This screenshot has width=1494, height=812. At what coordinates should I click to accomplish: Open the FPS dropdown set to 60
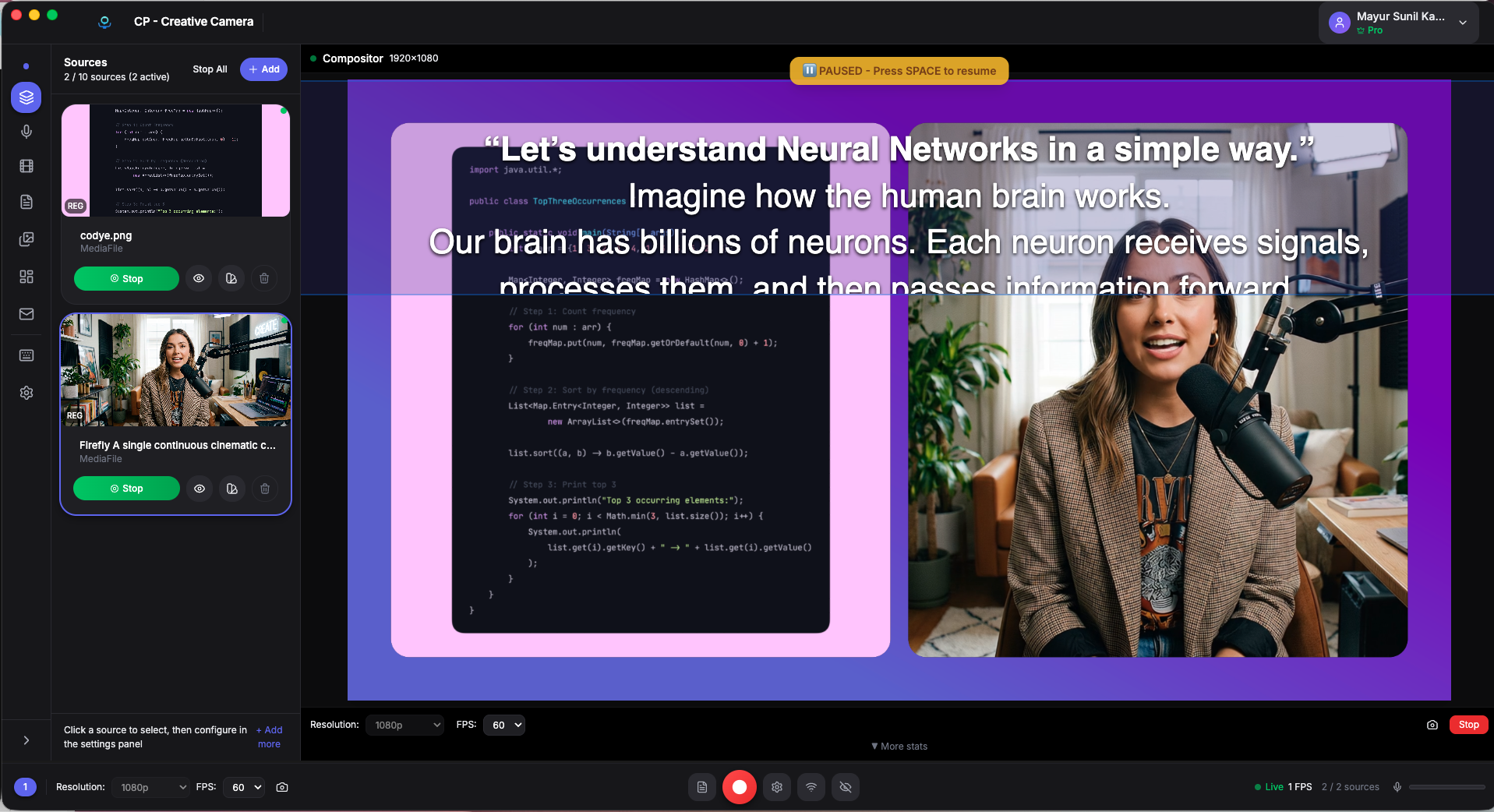point(503,725)
